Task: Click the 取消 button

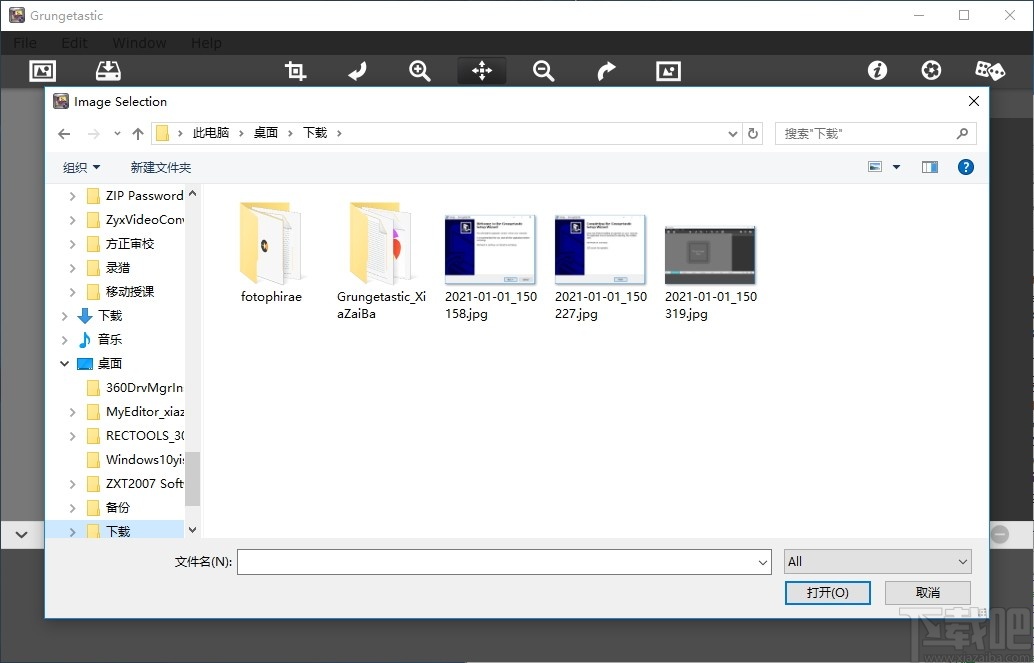Action: click(927, 592)
